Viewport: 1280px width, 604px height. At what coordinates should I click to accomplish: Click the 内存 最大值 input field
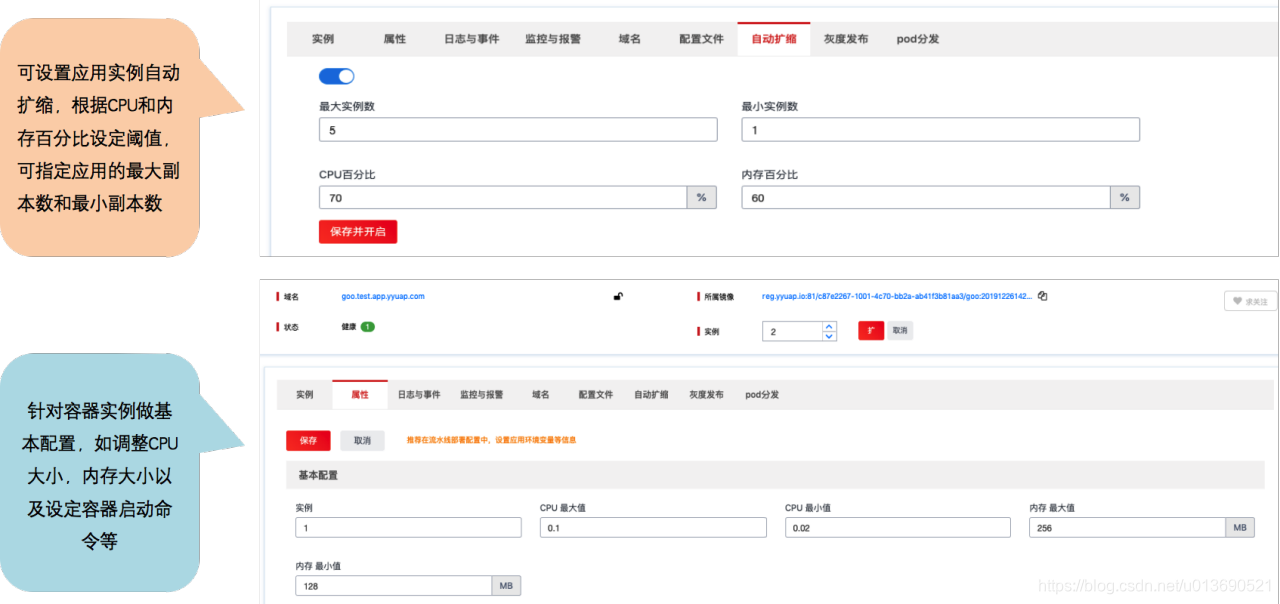[1127, 528]
